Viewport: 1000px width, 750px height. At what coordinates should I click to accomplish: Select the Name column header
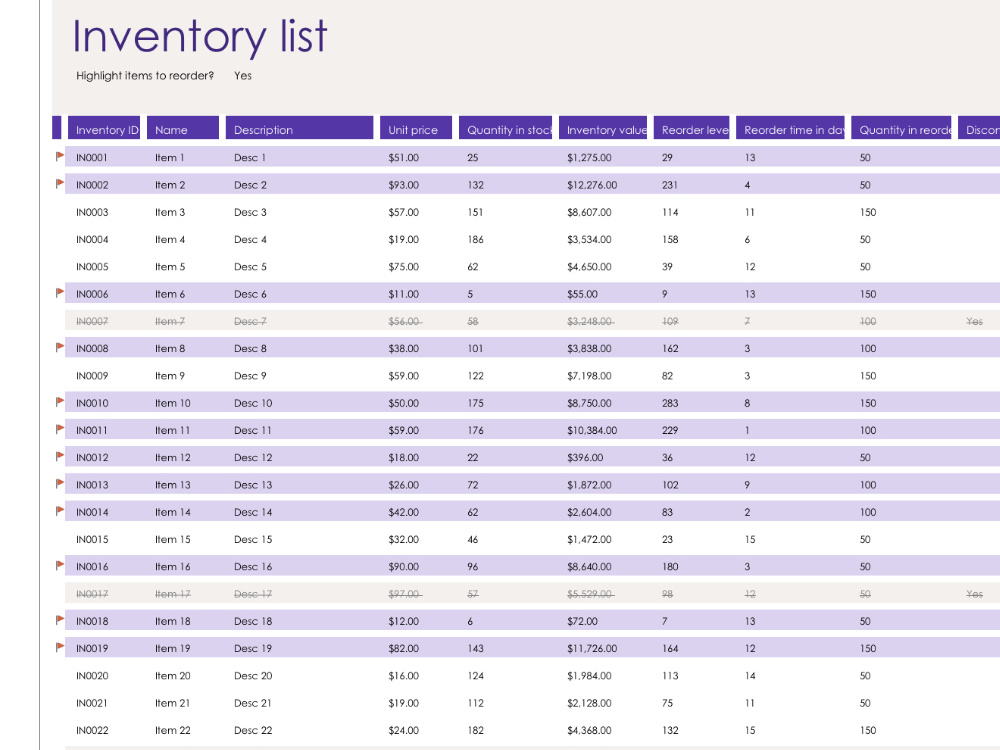pyautogui.click(x=183, y=128)
